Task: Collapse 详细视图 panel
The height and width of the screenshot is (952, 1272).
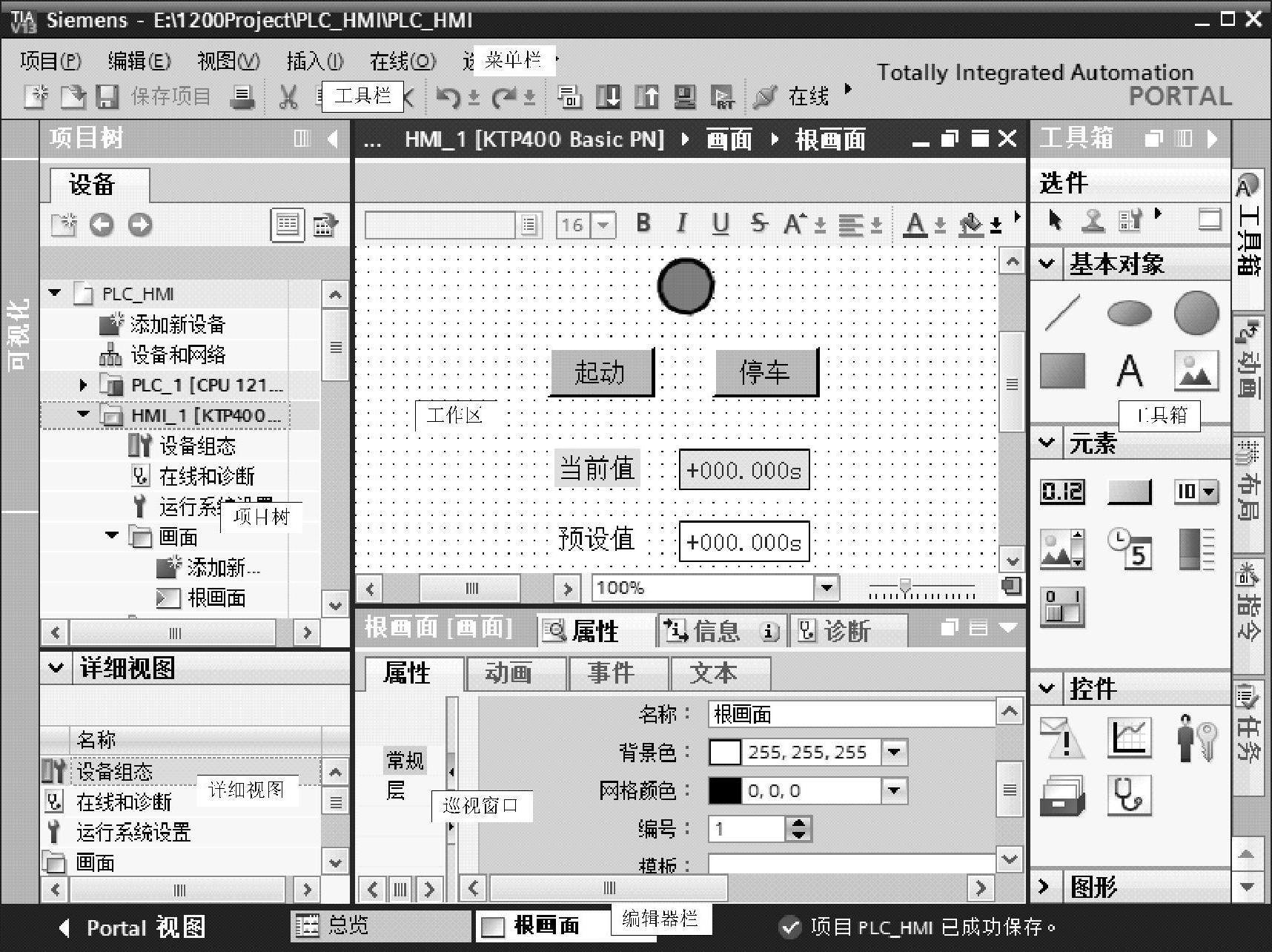Action: click(56, 667)
